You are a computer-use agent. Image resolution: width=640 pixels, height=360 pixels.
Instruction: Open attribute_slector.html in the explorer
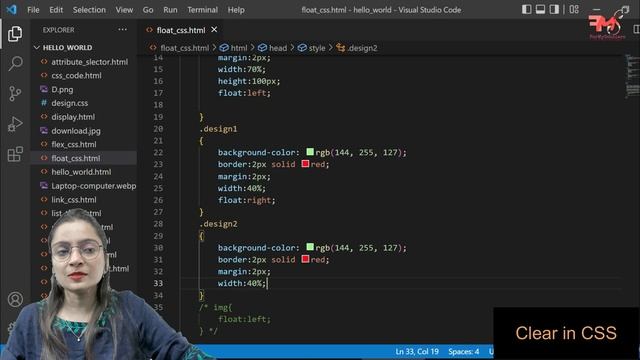tap(89, 62)
